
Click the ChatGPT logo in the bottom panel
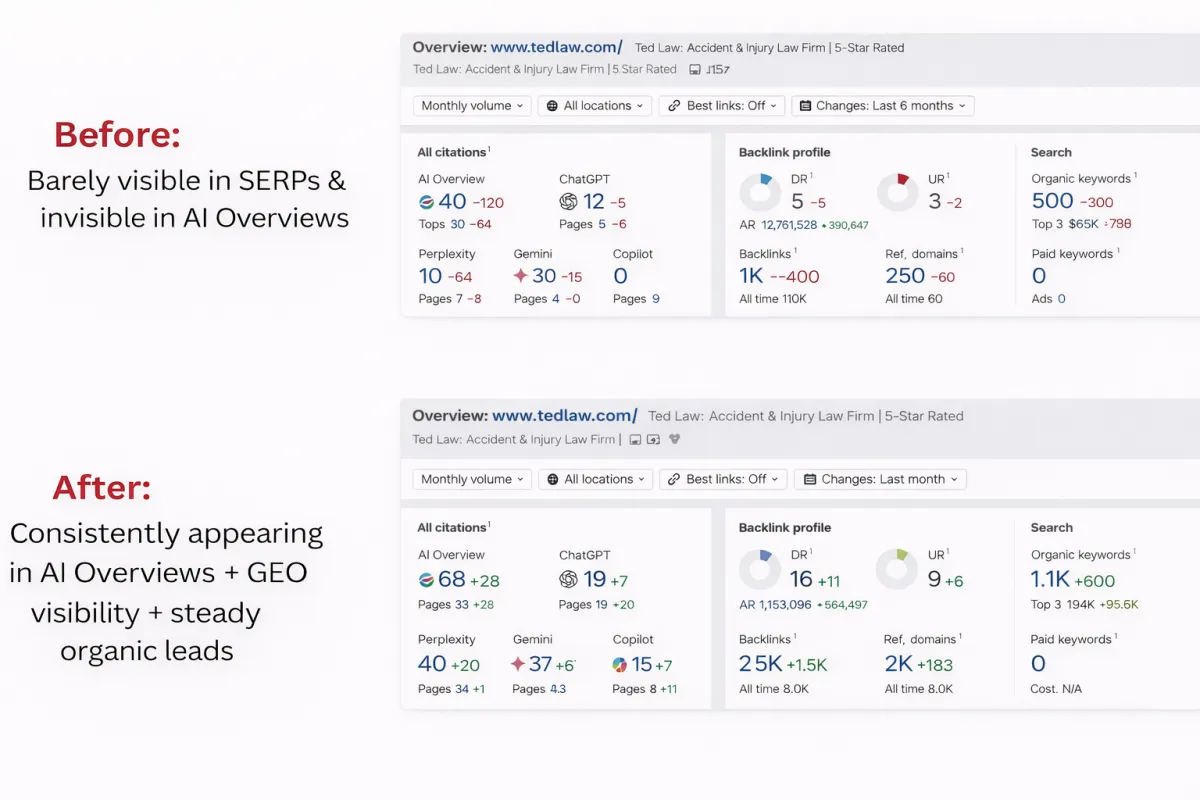(x=568, y=579)
